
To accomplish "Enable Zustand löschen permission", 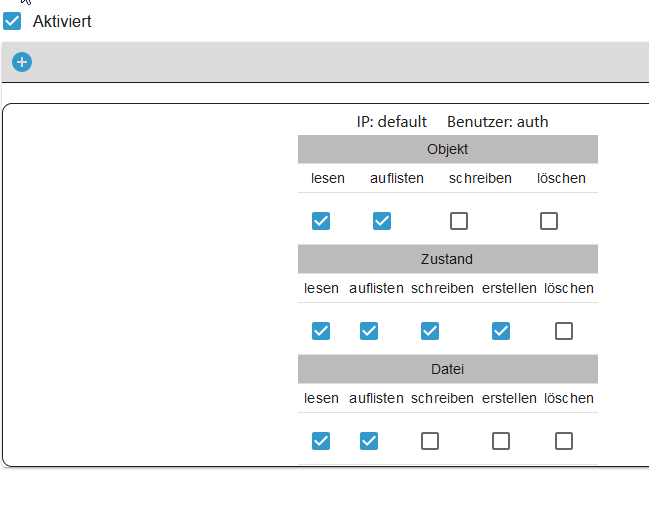I will pyautogui.click(x=564, y=331).
